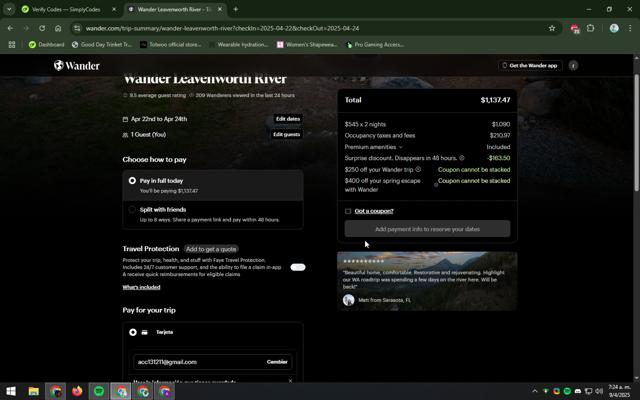Switch to Verify Codes SimplyCodes tab
Viewport: 640px width, 400px height.
65,9
